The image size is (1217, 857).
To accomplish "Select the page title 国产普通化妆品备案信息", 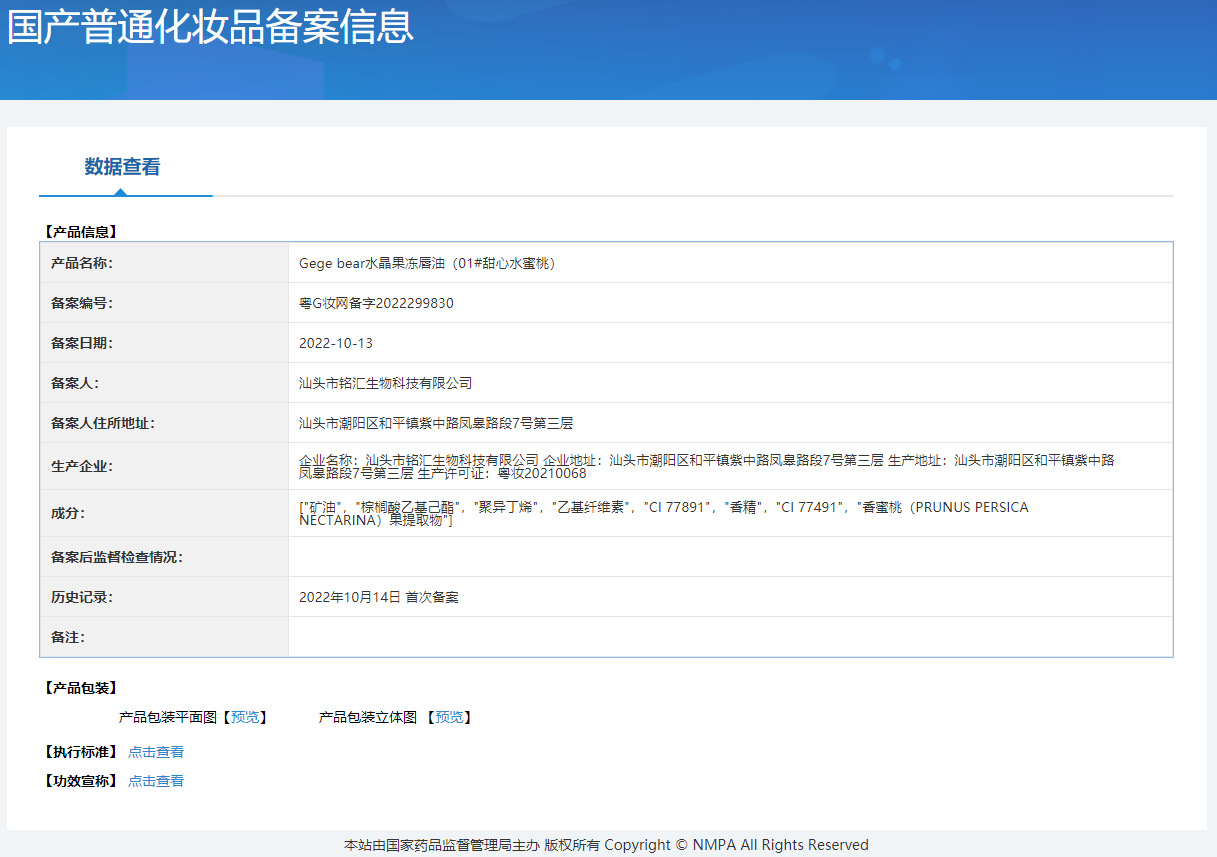I will [211, 26].
